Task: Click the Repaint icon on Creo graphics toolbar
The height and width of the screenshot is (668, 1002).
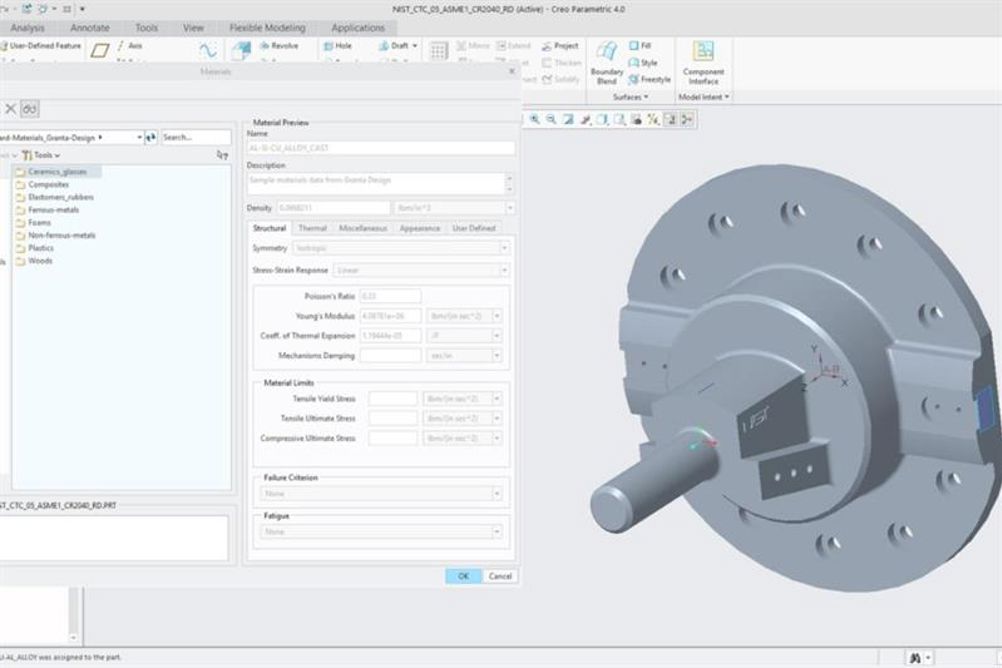Action: coord(568,119)
